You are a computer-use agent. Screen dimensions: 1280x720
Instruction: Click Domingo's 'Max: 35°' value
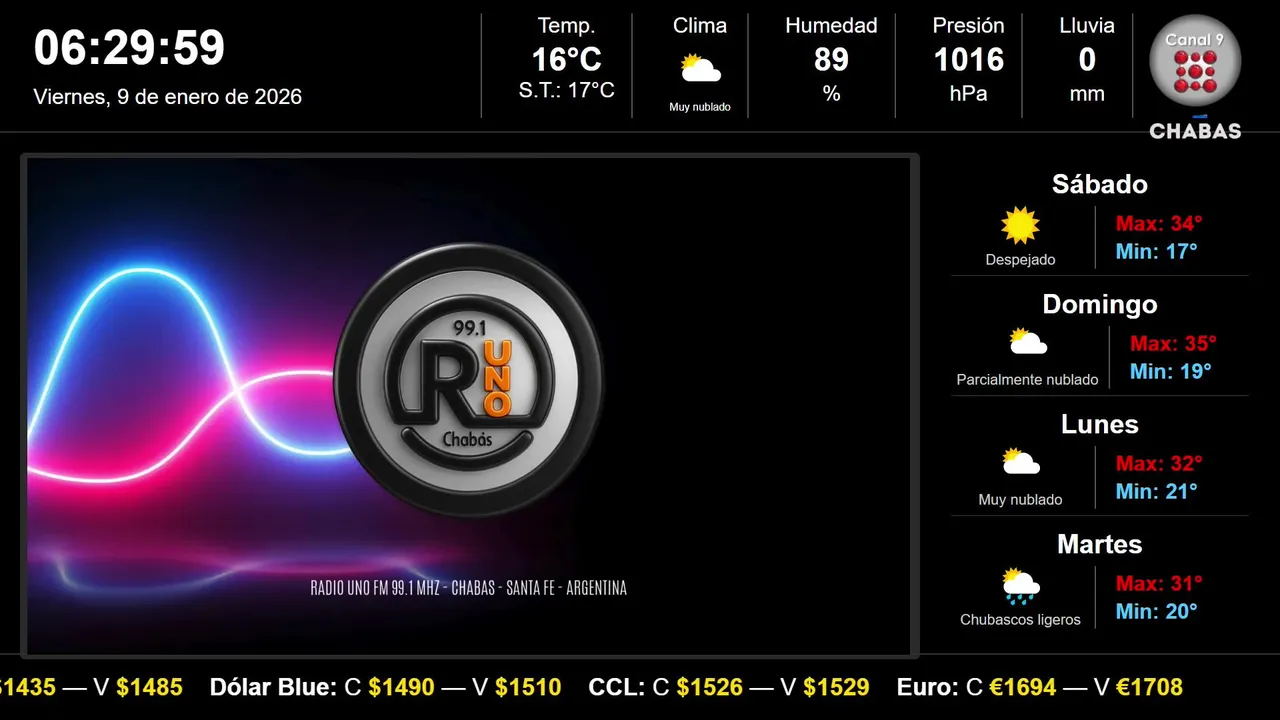1173,343
